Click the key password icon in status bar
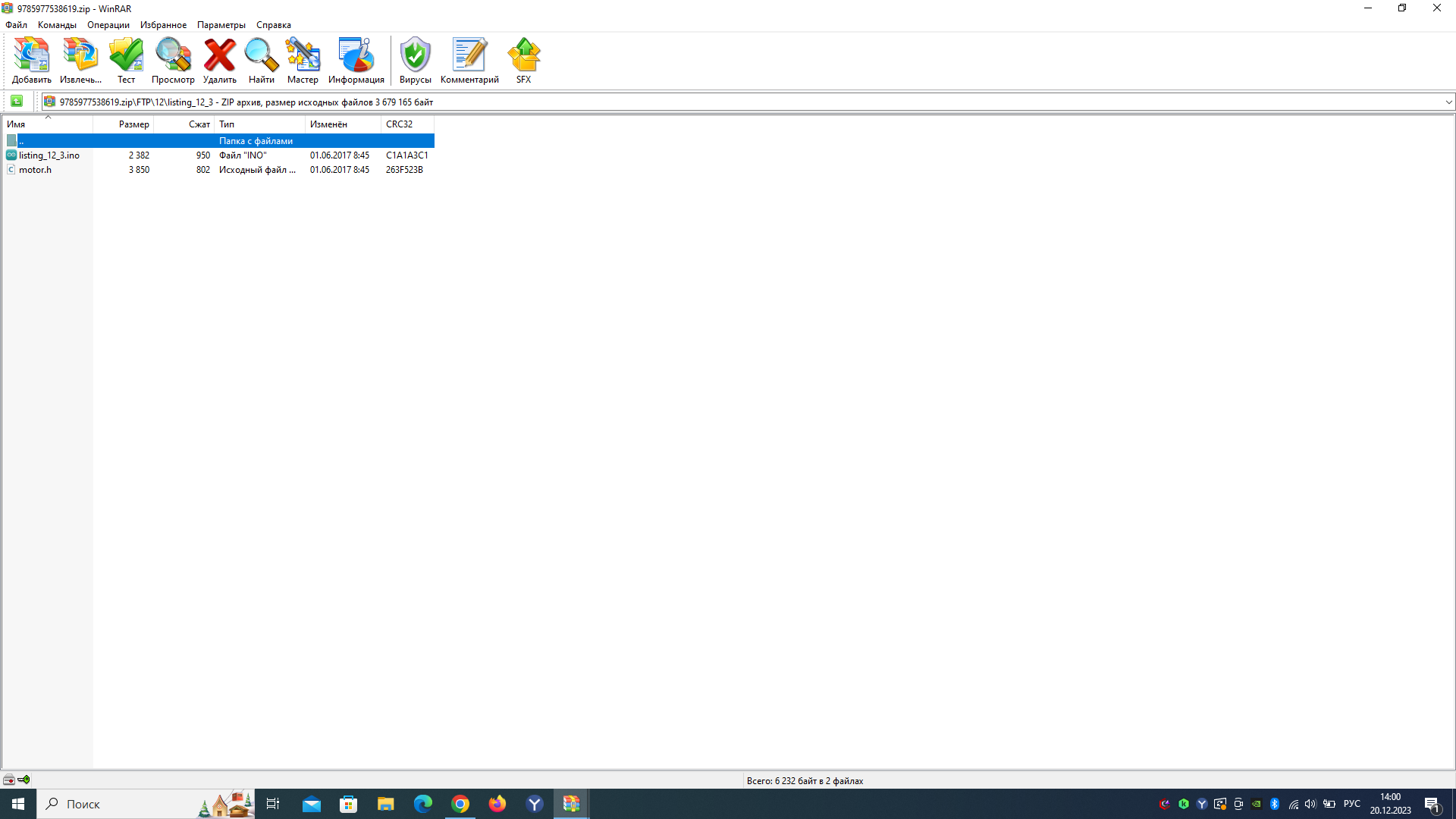Screen dimensions: 1456x819 pos(24,780)
